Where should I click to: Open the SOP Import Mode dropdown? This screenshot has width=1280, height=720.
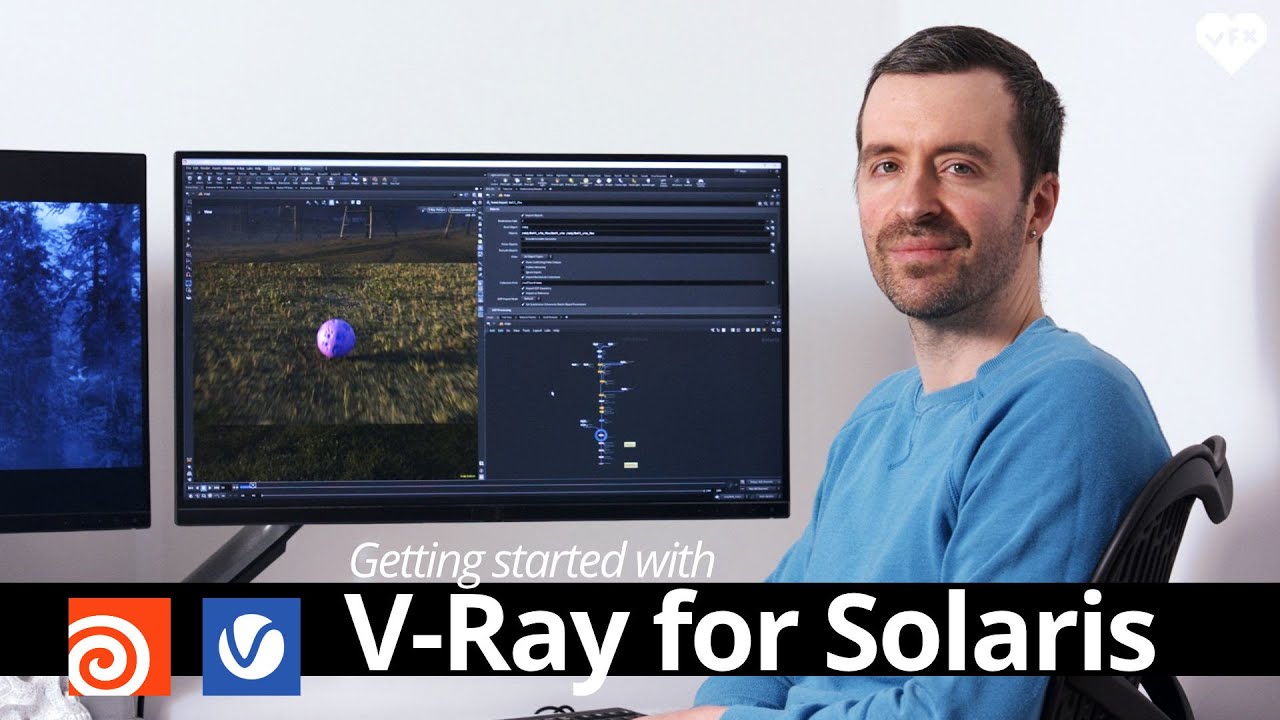tap(531, 298)
